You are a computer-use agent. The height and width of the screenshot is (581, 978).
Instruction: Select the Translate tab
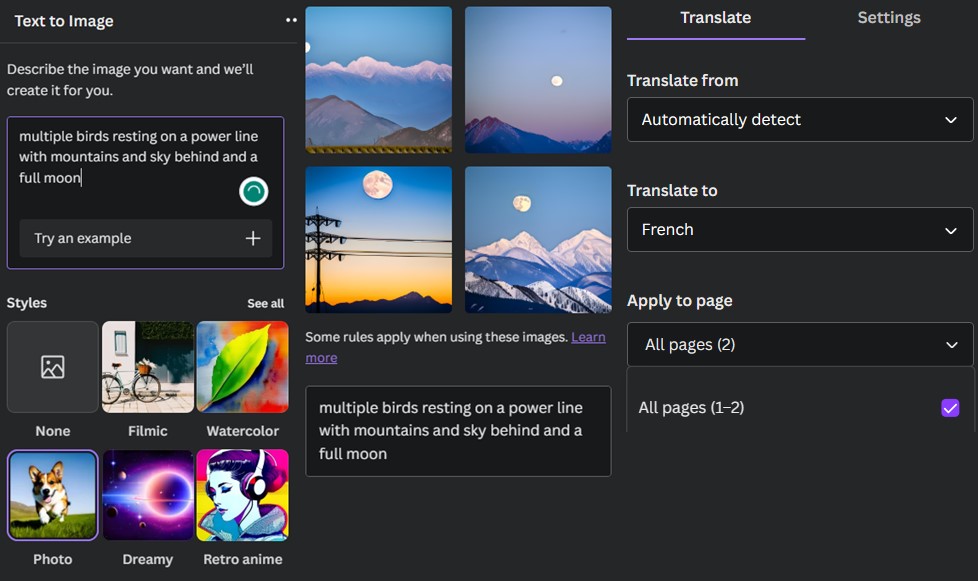click(715, 17)
